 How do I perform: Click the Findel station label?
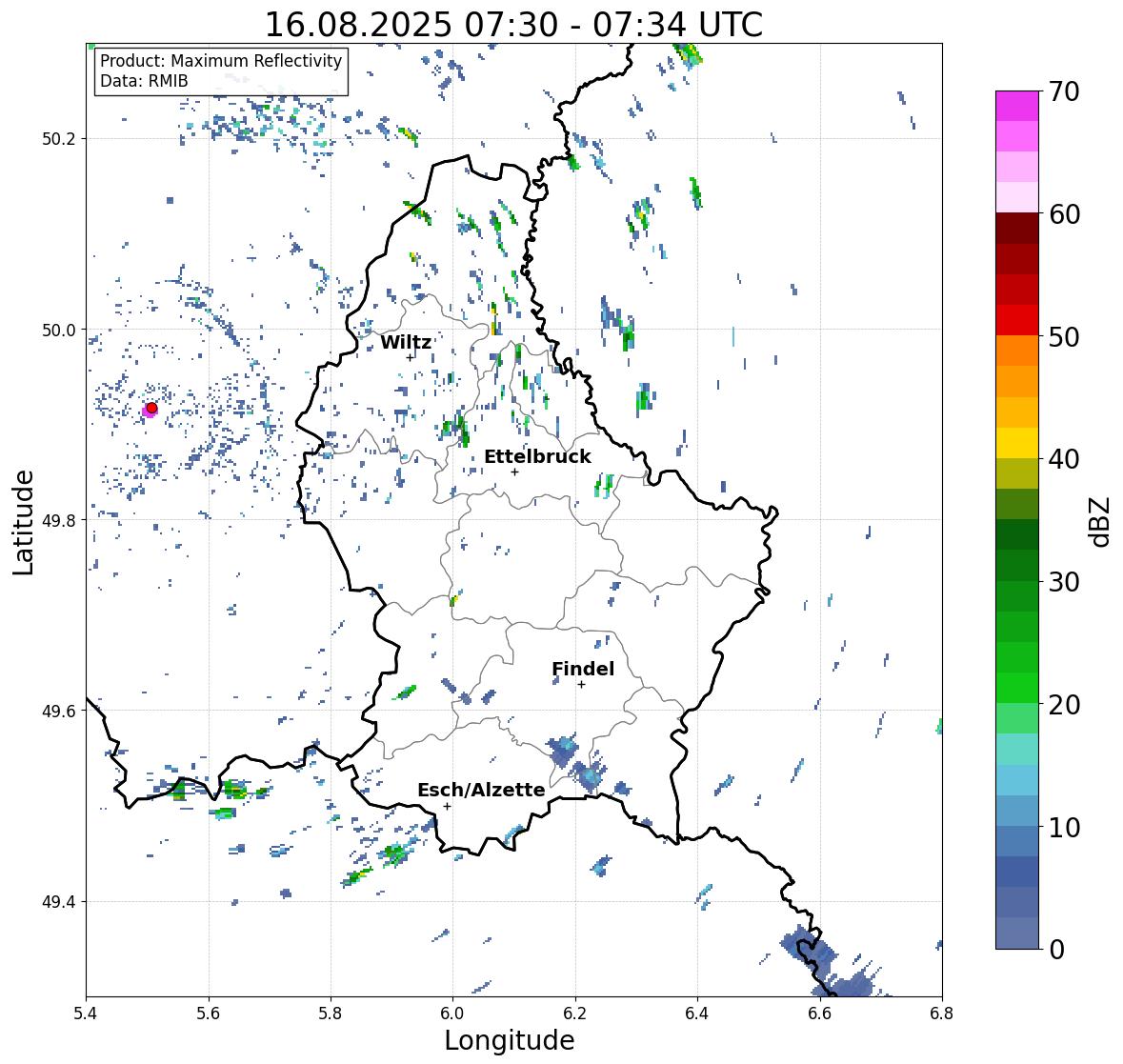click(583, 669)
